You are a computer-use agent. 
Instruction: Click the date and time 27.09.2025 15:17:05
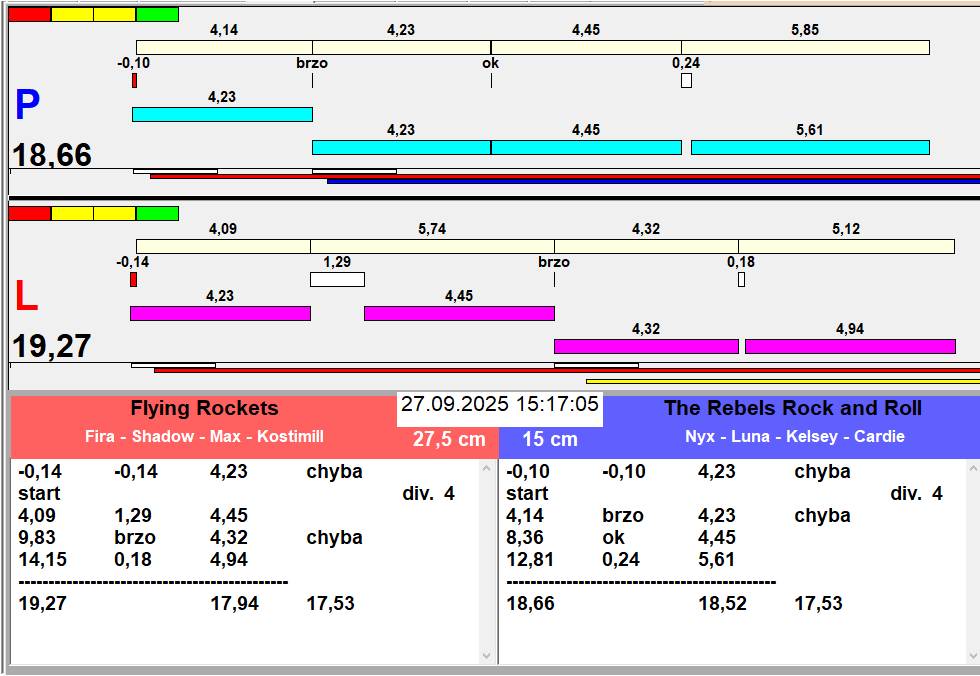point(500,404)
